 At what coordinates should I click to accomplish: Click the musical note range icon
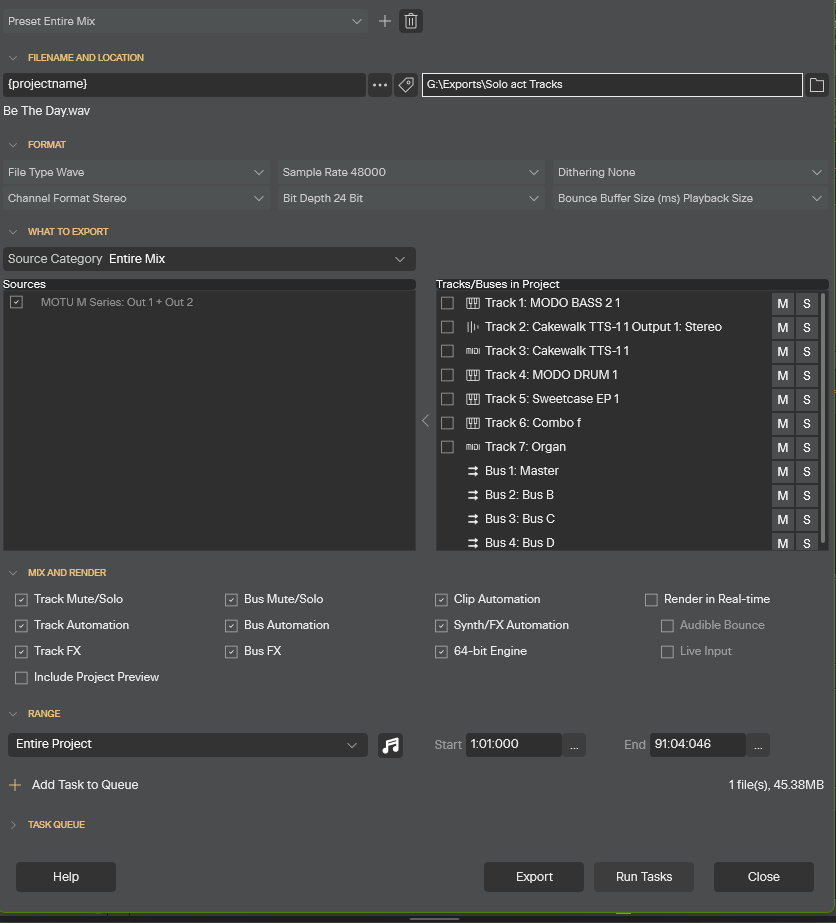[x=391, y=745]
